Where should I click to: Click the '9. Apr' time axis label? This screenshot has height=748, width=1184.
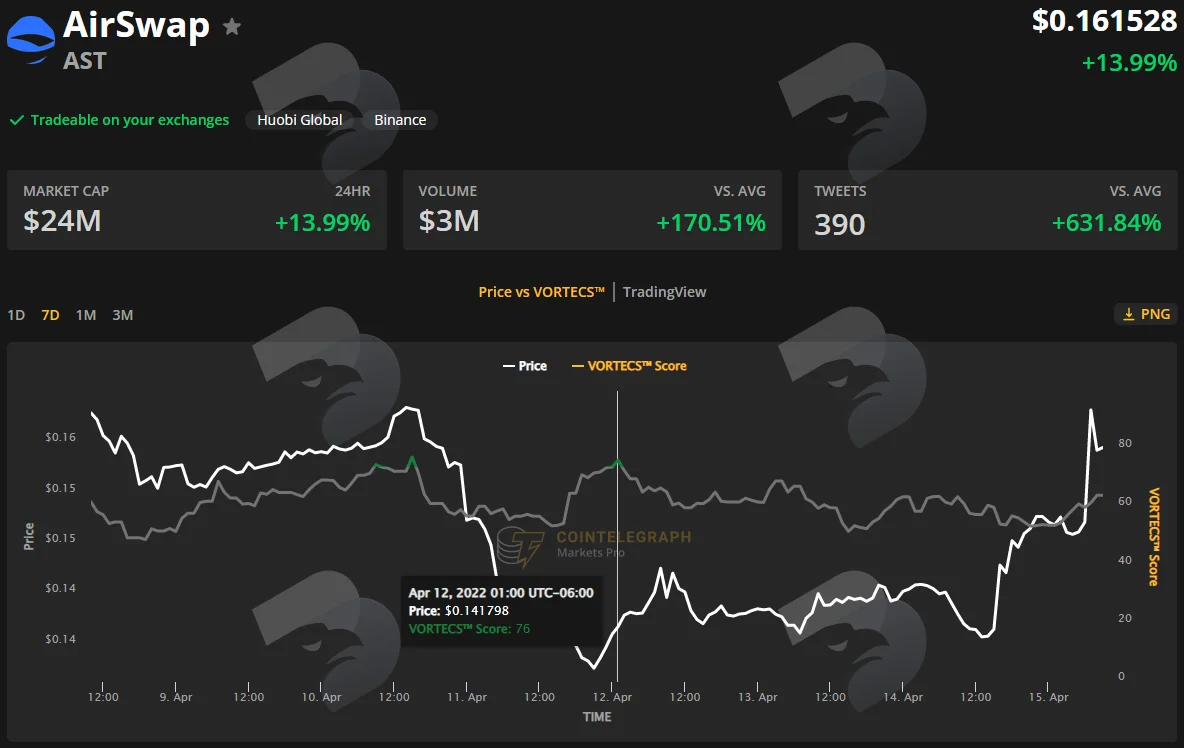click(x=176, y=697)
